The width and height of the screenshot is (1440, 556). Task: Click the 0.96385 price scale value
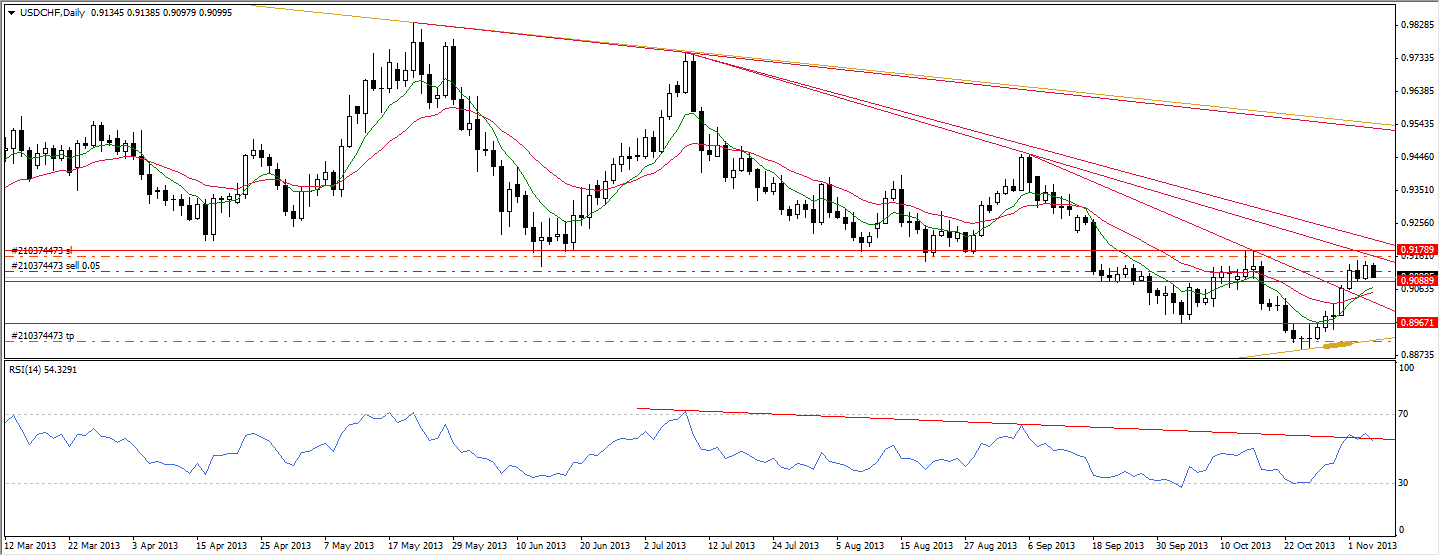pyautogui.click(x=1418, y=91)
